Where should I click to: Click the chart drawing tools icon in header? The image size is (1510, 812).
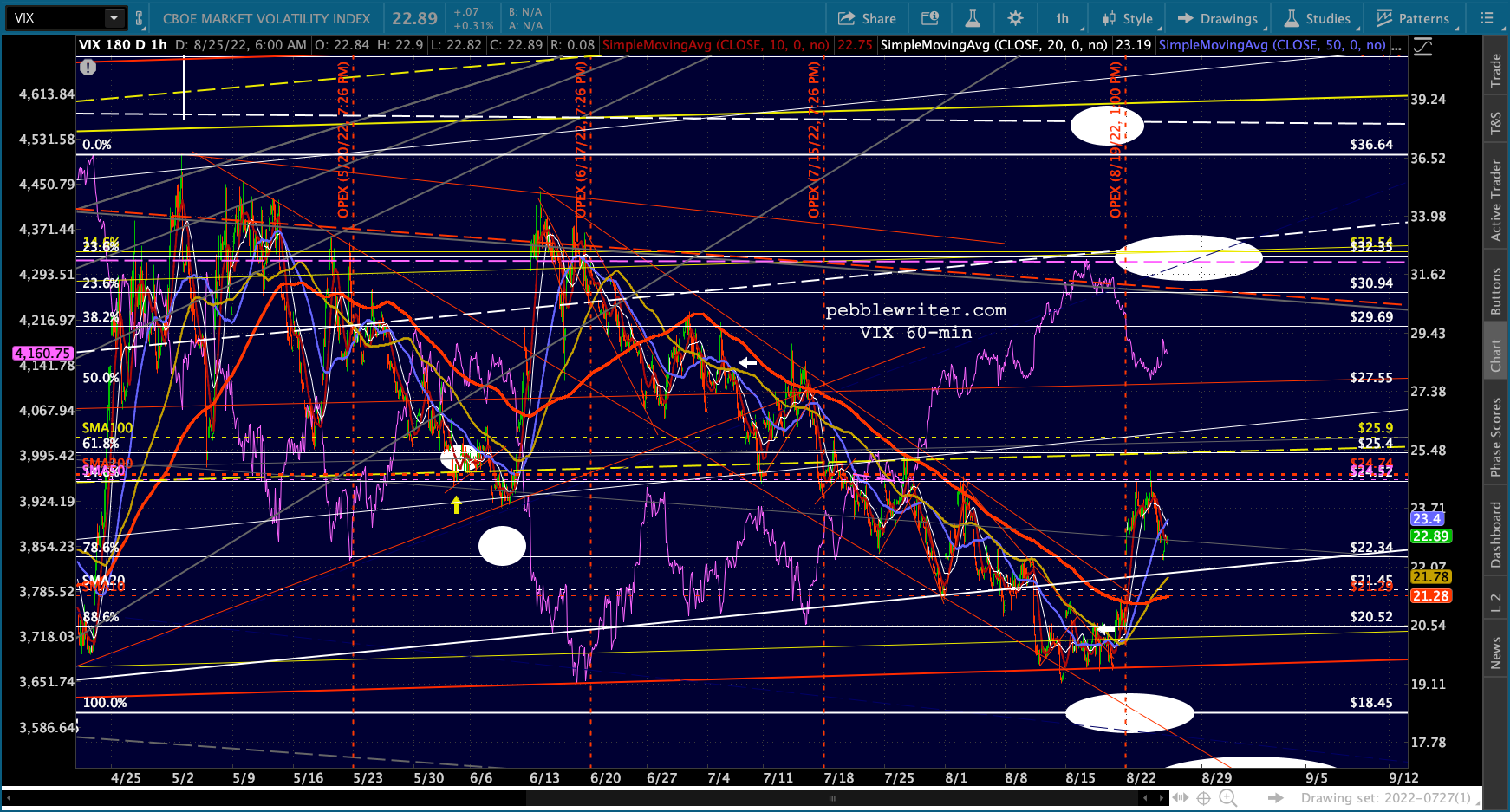pos(1422,46)
